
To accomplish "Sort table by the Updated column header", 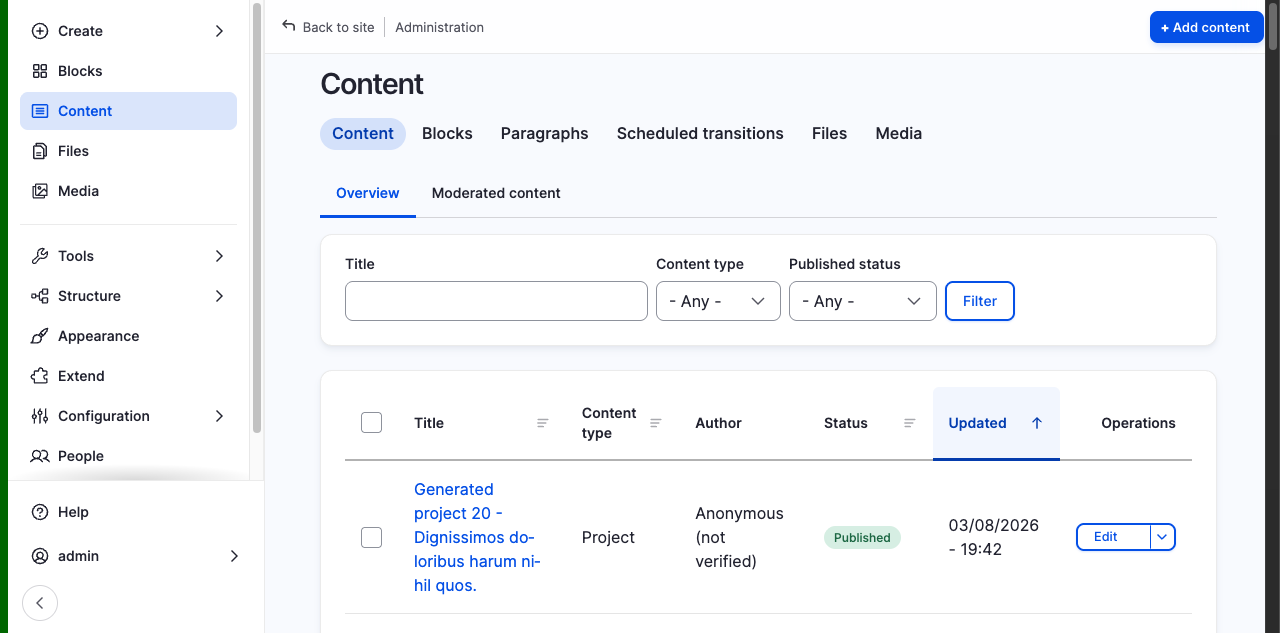I will coord(996,423).
